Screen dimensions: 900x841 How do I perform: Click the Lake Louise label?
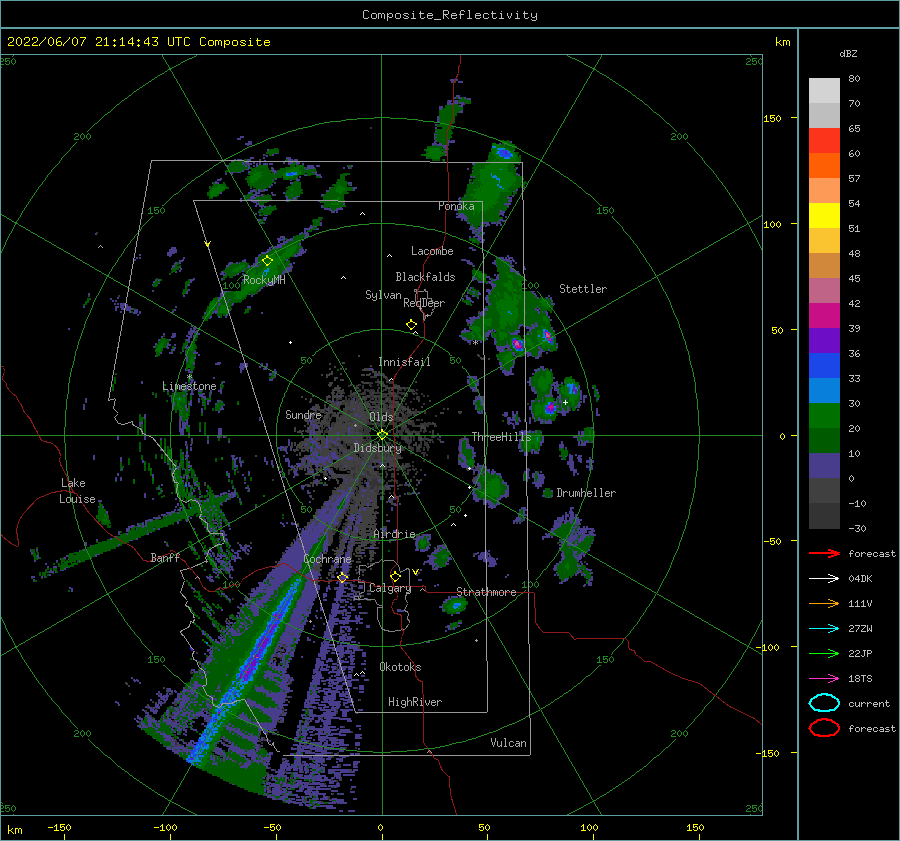point(77,491)
